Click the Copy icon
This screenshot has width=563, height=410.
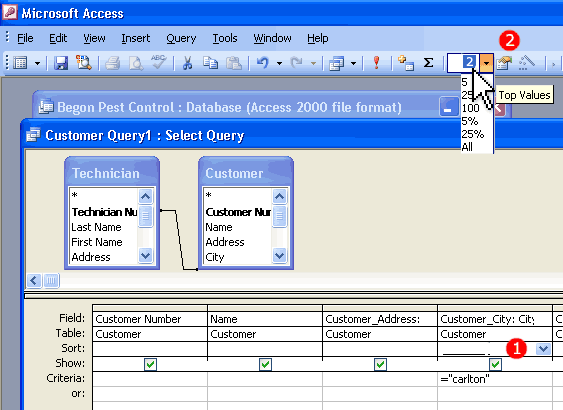pyautogui.click(x=210, y=63)
